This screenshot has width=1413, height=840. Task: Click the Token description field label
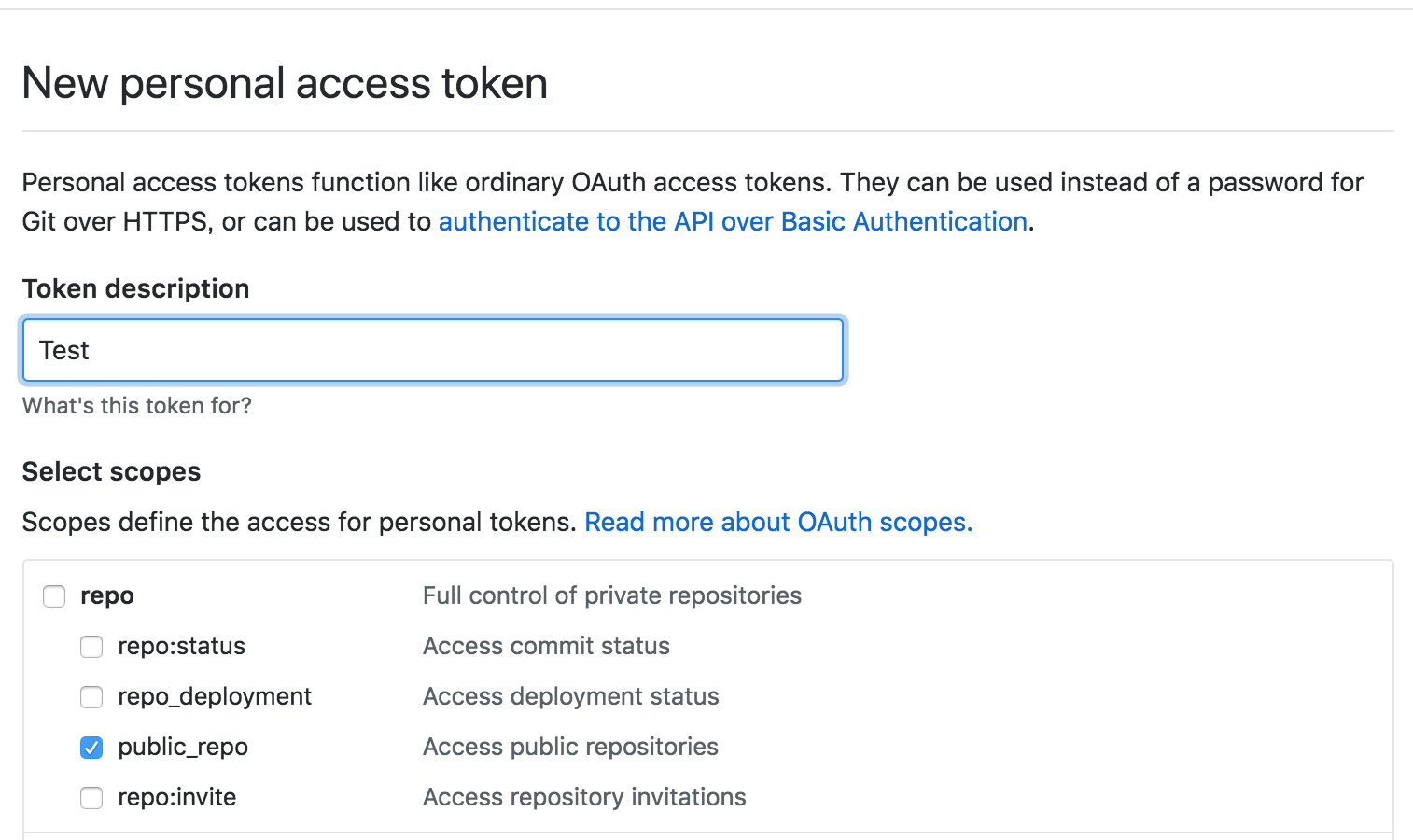(x=136, y=288)
